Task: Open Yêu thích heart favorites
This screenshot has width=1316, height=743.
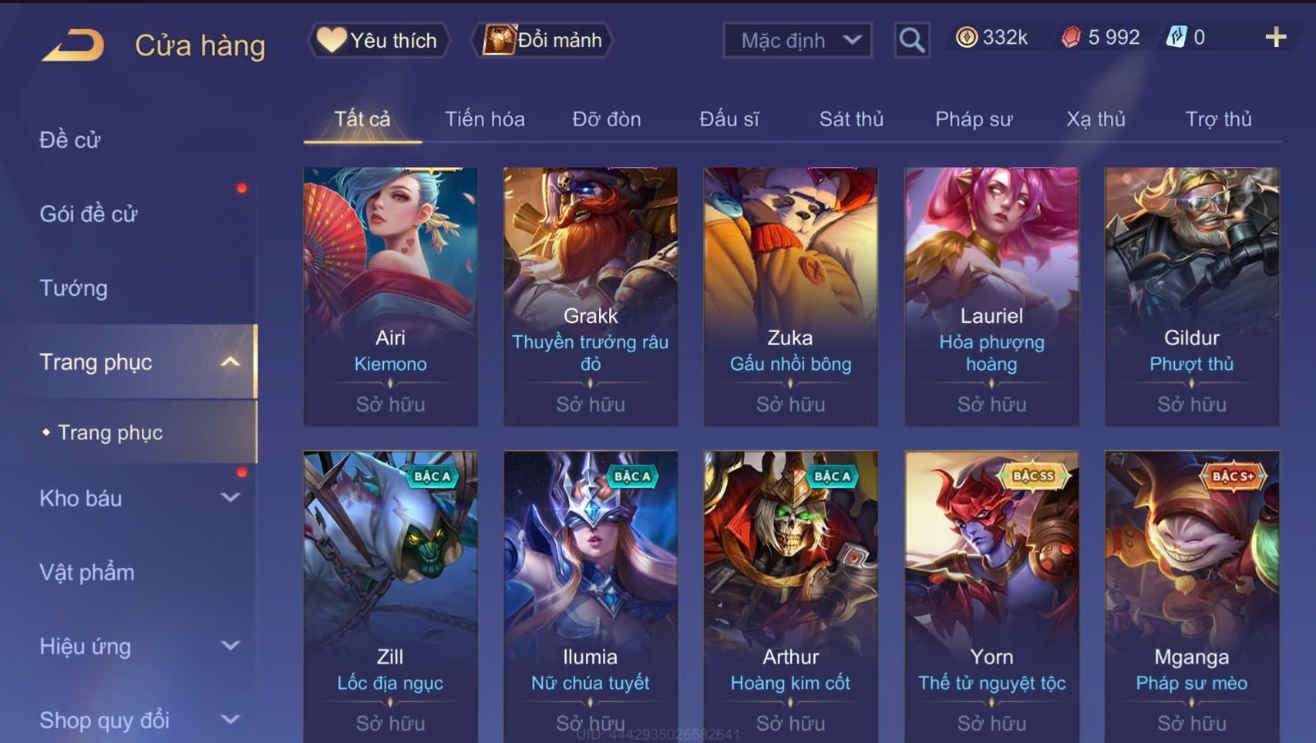Action: click(x=377, y=40)
